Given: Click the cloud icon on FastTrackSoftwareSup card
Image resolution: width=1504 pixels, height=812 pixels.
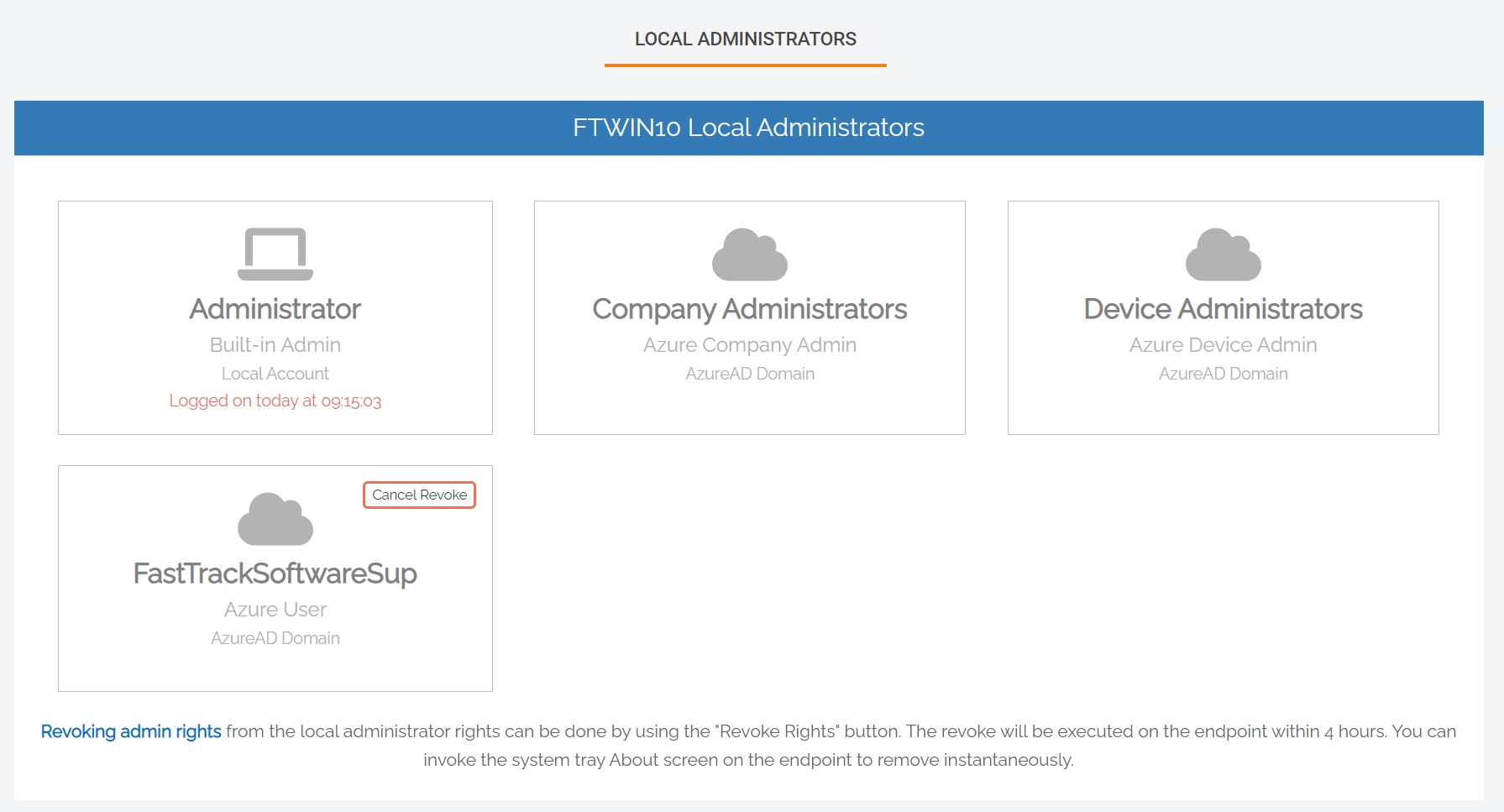Looking at the screenshot, I should 275,519.
